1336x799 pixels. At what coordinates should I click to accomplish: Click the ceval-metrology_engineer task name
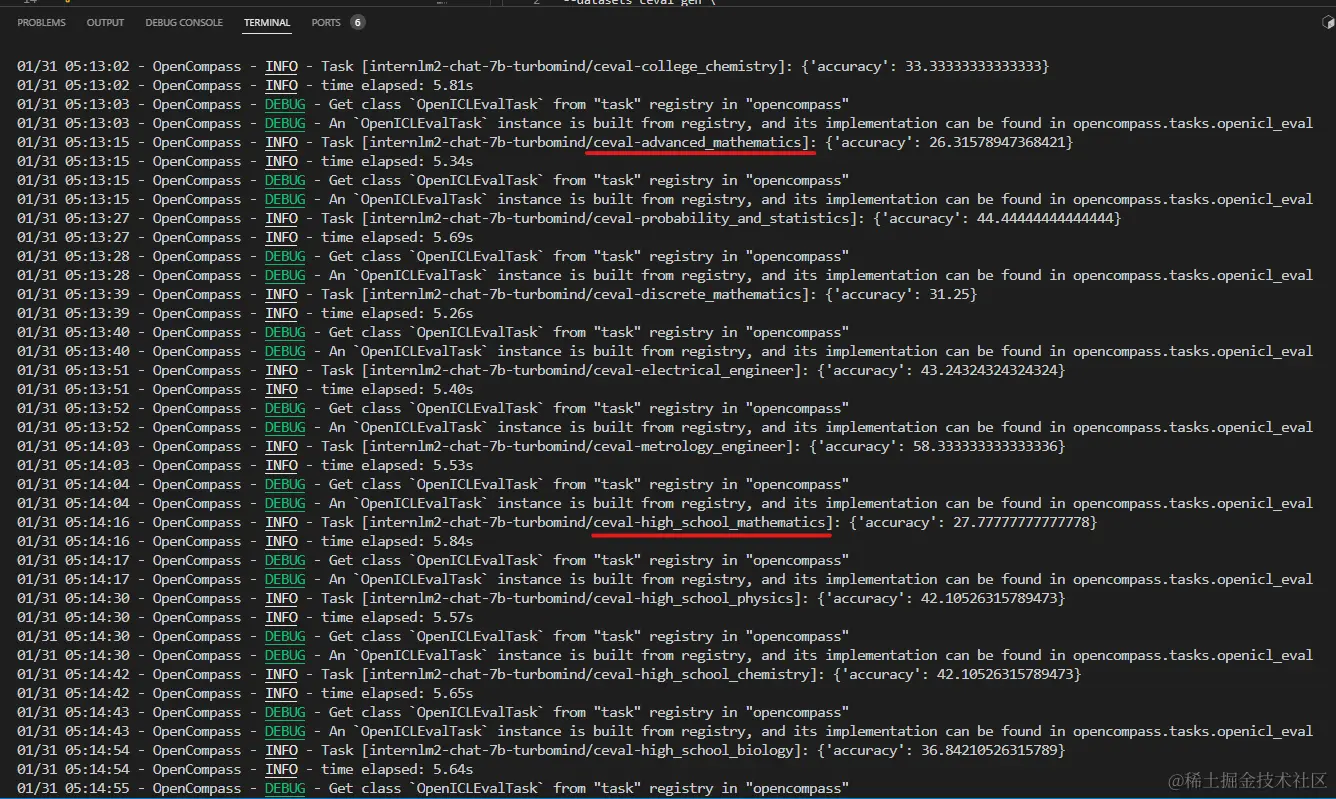tap(689, 446)
